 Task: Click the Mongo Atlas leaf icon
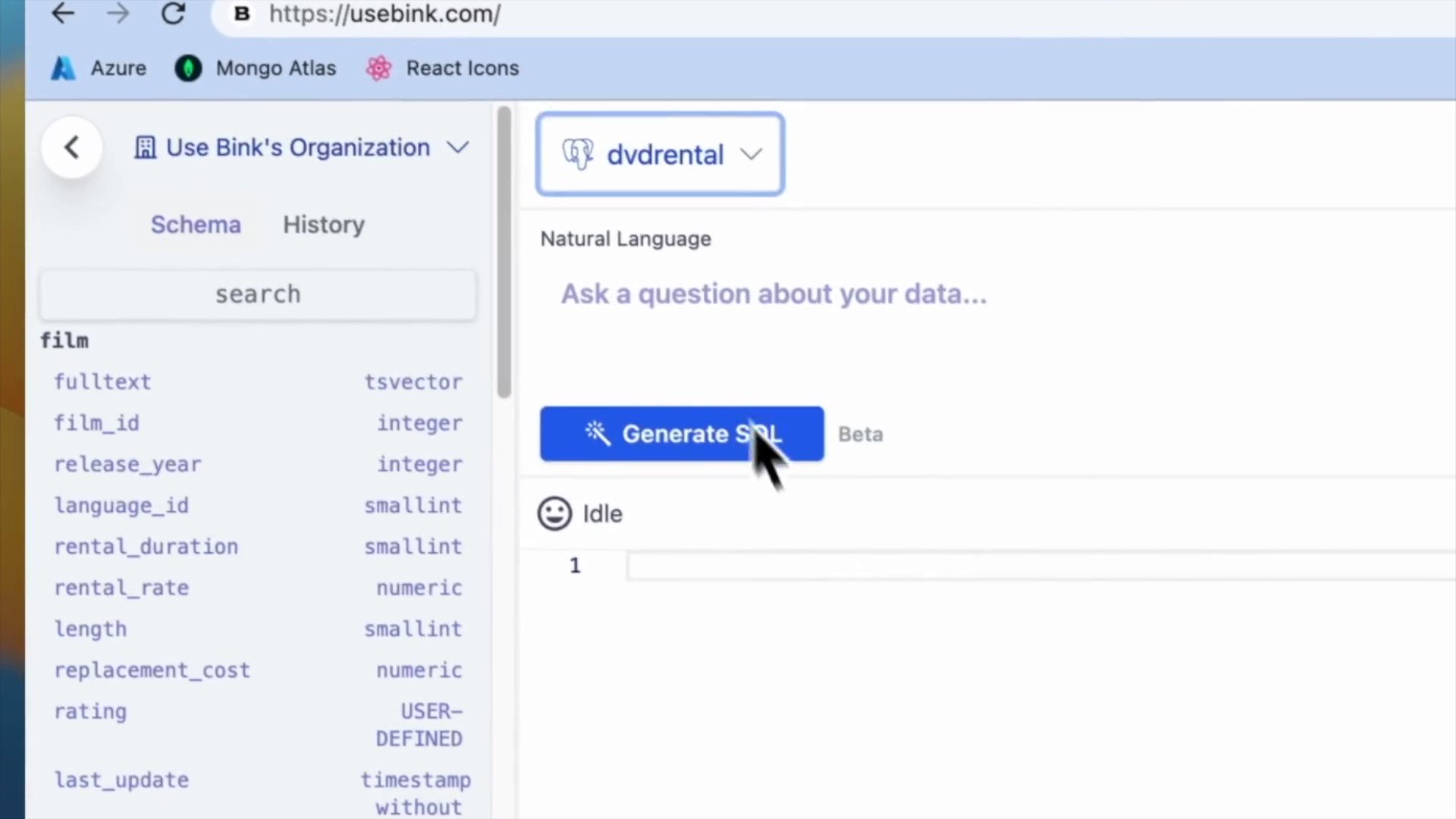point(190,67)
